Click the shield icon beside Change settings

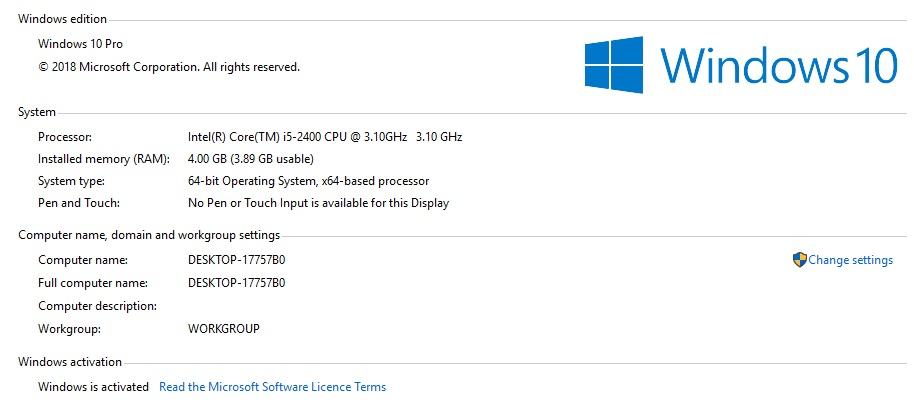pos(799,260)
